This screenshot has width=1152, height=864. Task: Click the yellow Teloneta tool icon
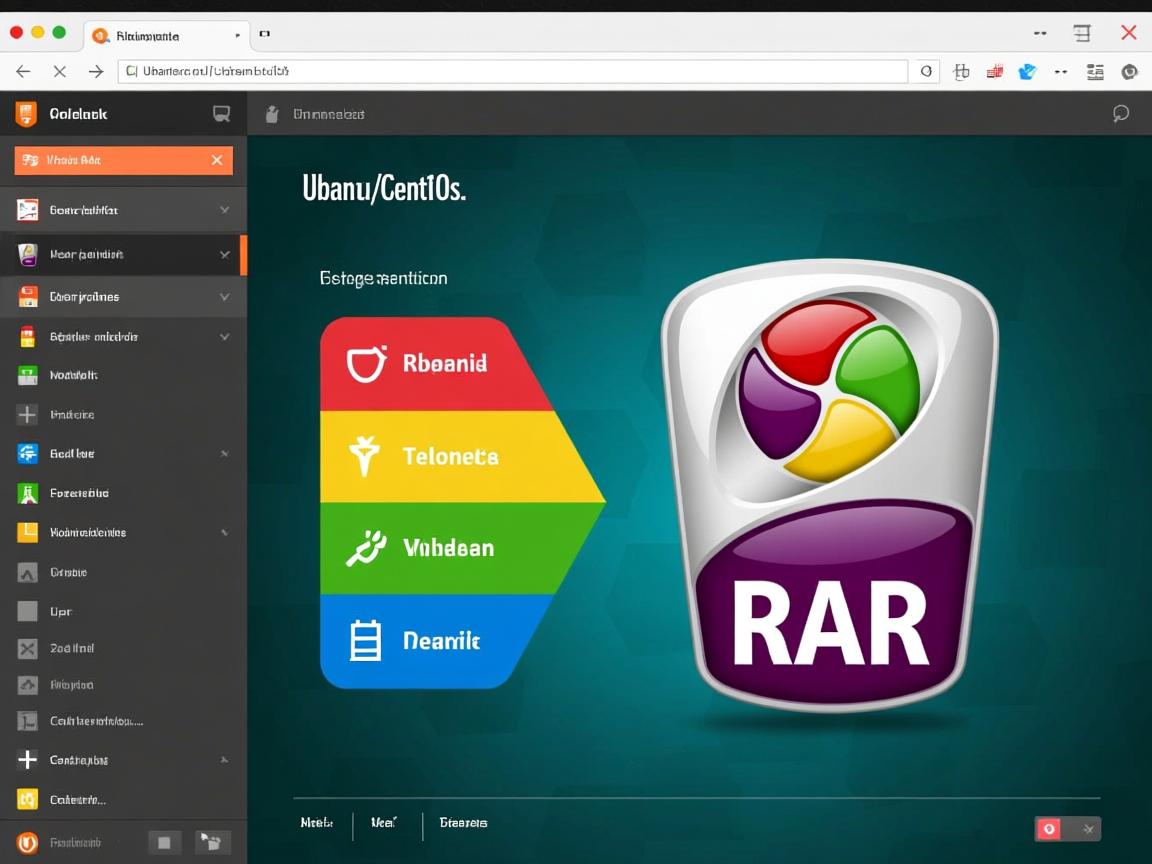click(366, 456)
